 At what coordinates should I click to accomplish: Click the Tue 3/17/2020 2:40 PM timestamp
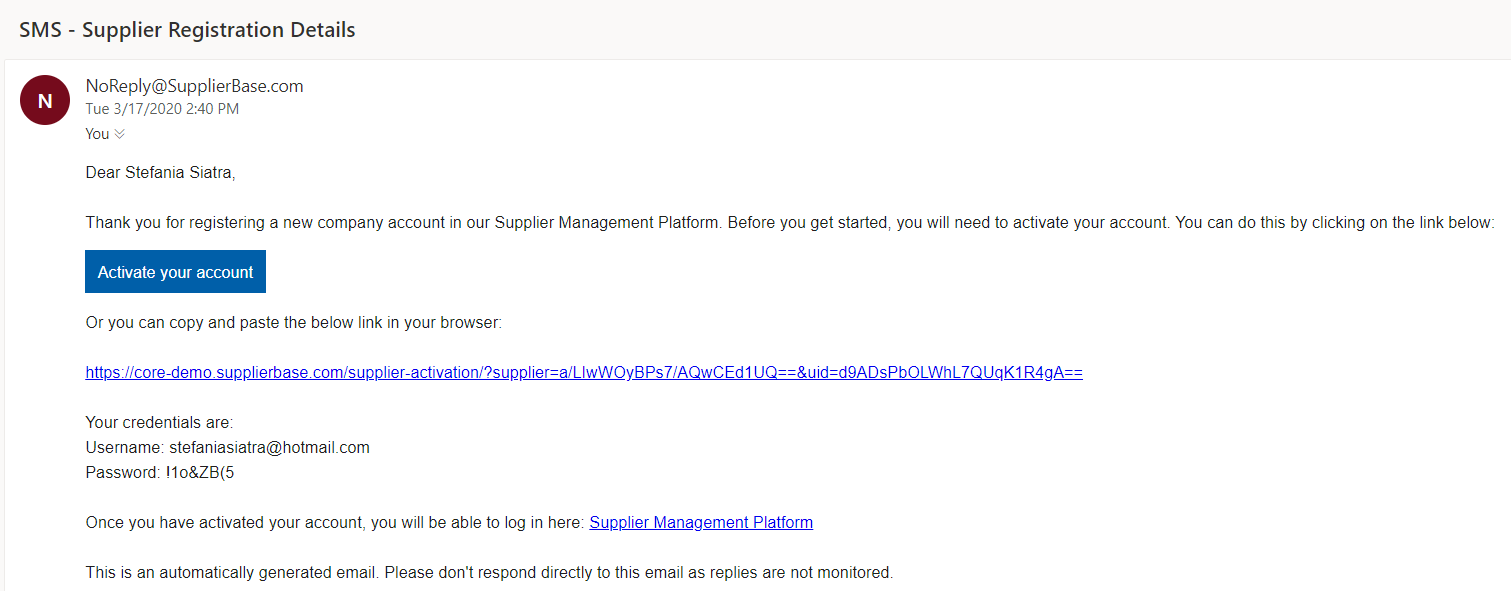point(162,109)
